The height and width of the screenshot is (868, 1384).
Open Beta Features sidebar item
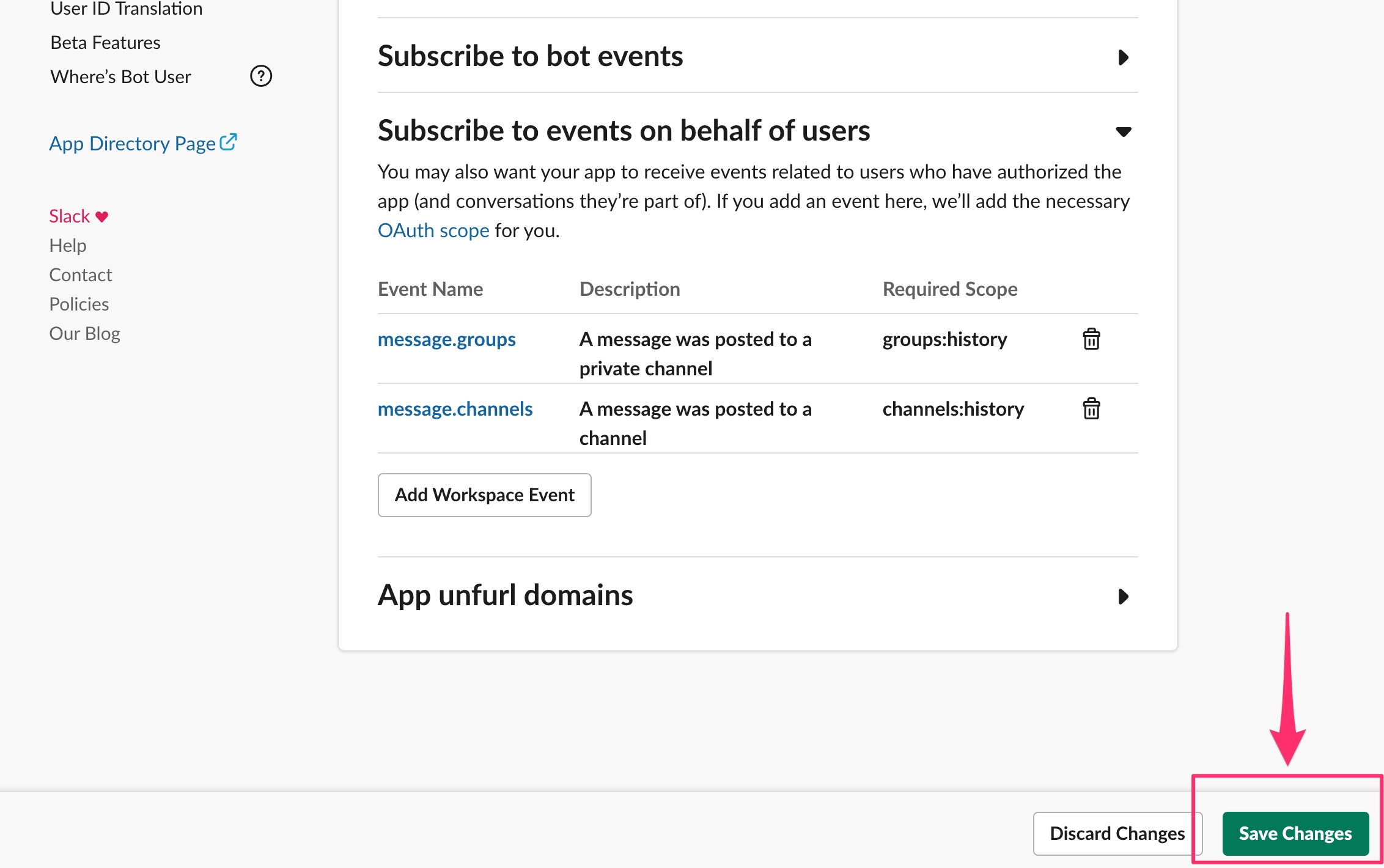click(x=105, y=43)
